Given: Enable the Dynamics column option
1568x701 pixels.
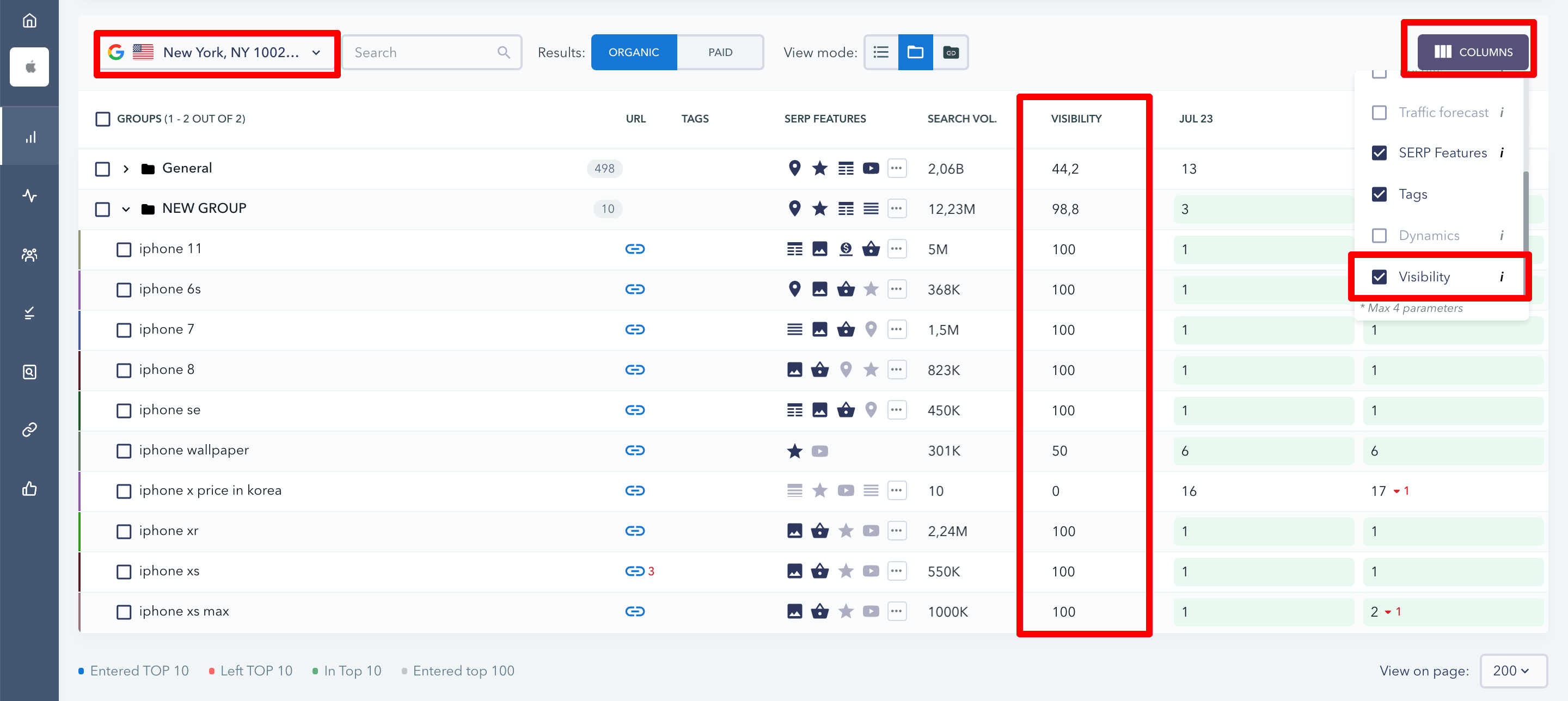Looking at the screenshot, I should pyautogui.click(x=1379, y=236).
